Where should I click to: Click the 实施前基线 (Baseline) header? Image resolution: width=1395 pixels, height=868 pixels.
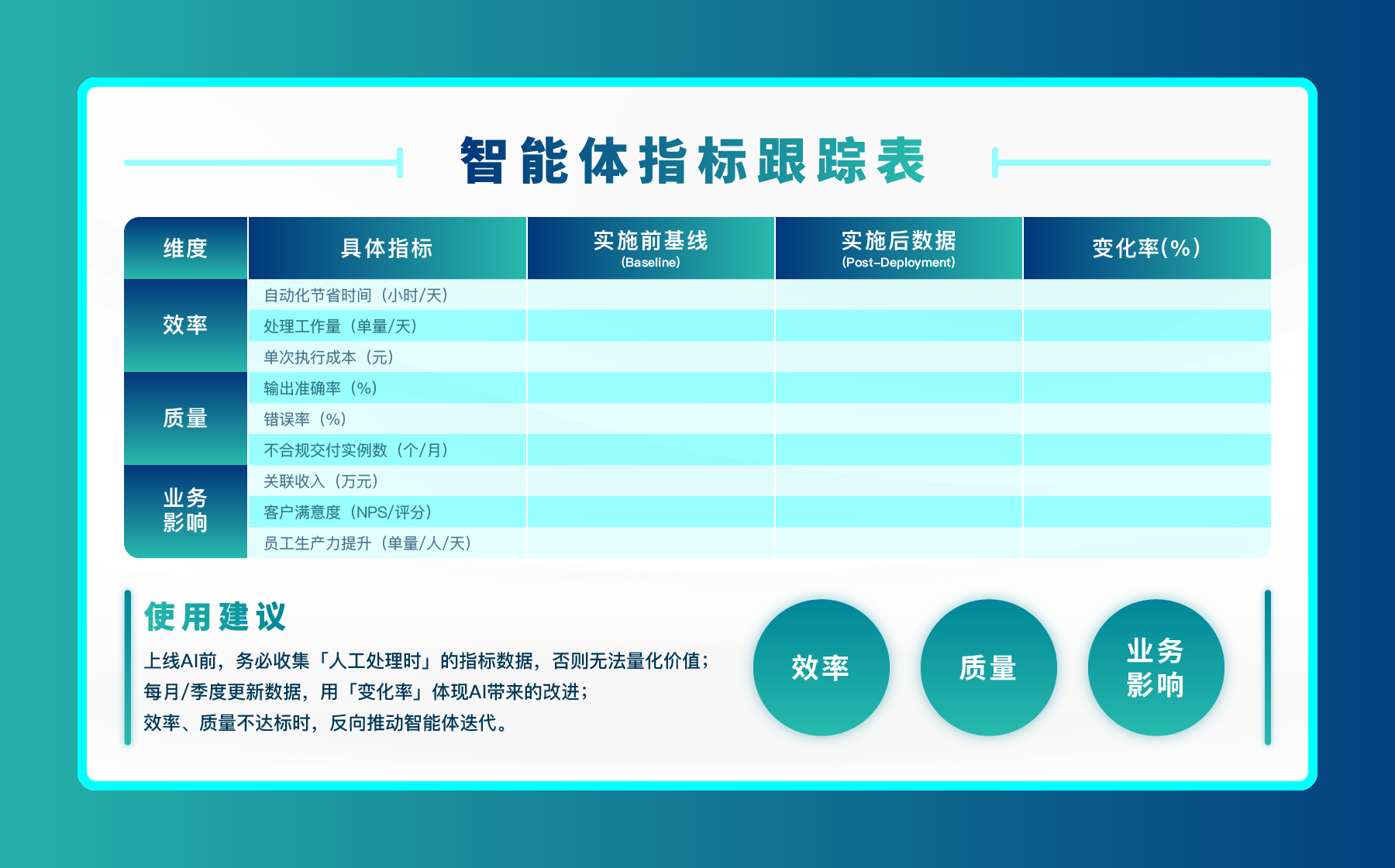pyautogui.click(x=650, y=248)
